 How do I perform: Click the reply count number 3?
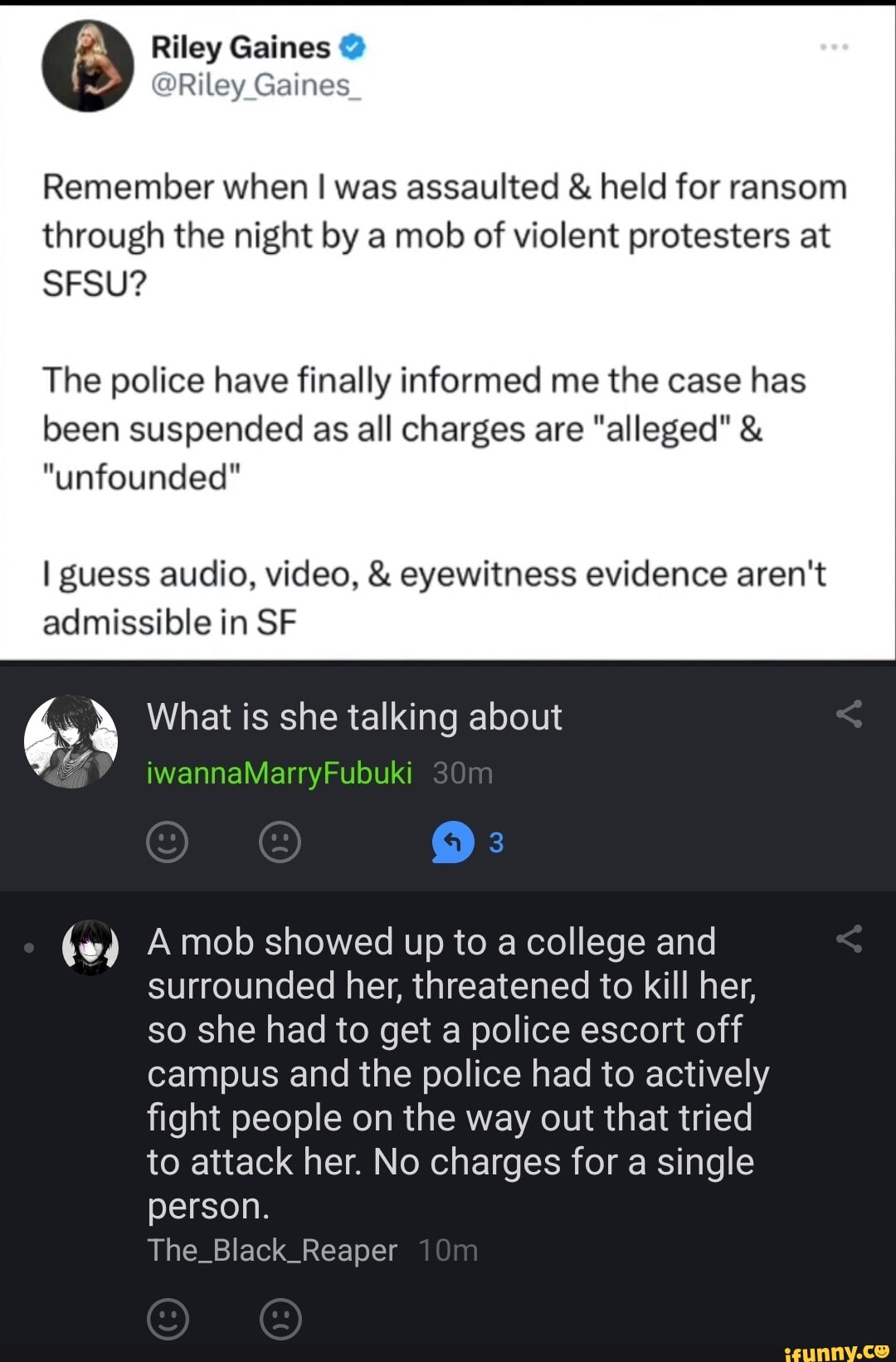[x=496, y=842]
